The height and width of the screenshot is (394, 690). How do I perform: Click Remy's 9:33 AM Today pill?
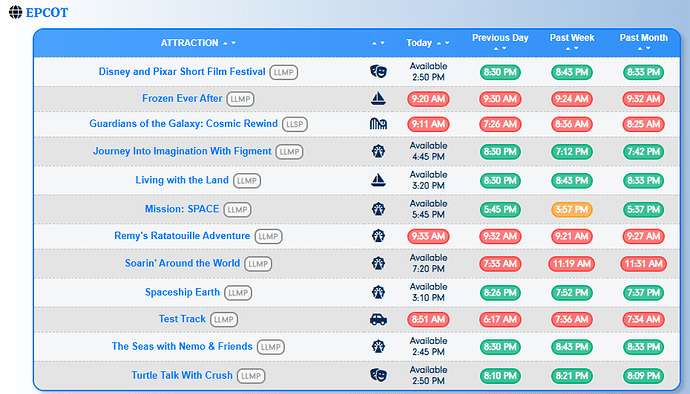coord(428,236)
